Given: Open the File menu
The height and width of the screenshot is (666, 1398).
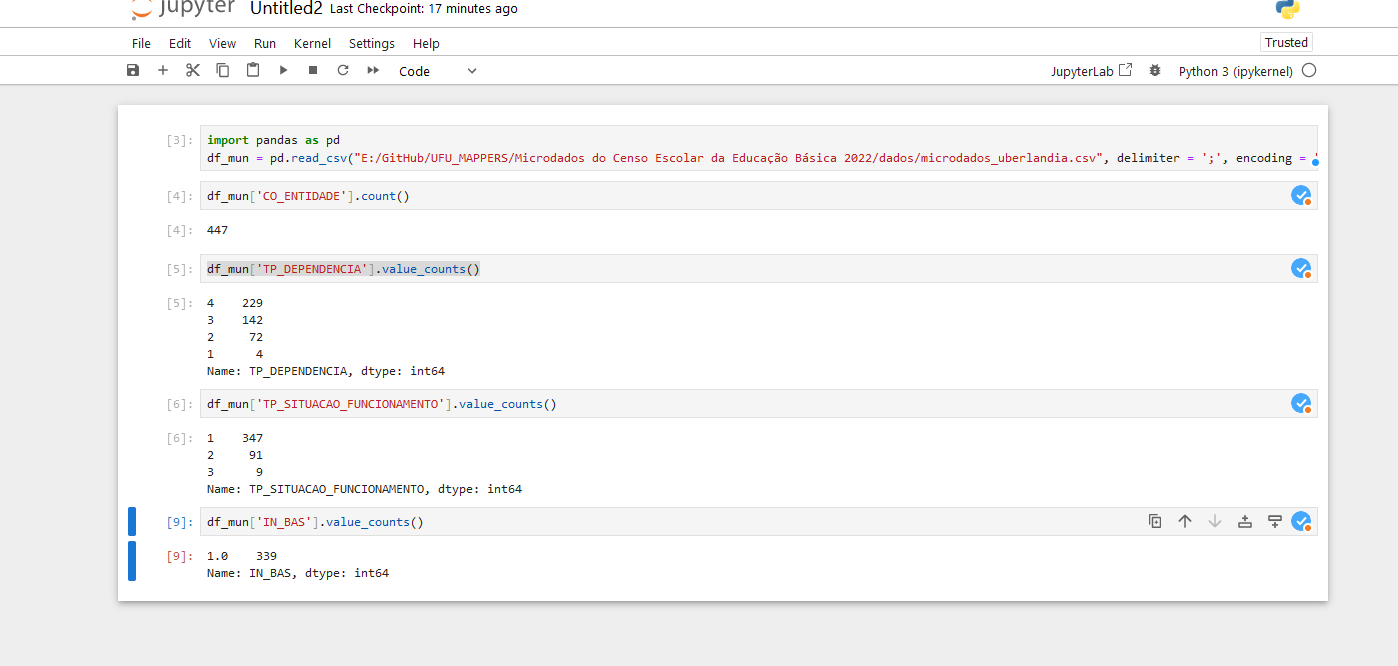Looking at the screenshot, I should click(x=141, y=43).
